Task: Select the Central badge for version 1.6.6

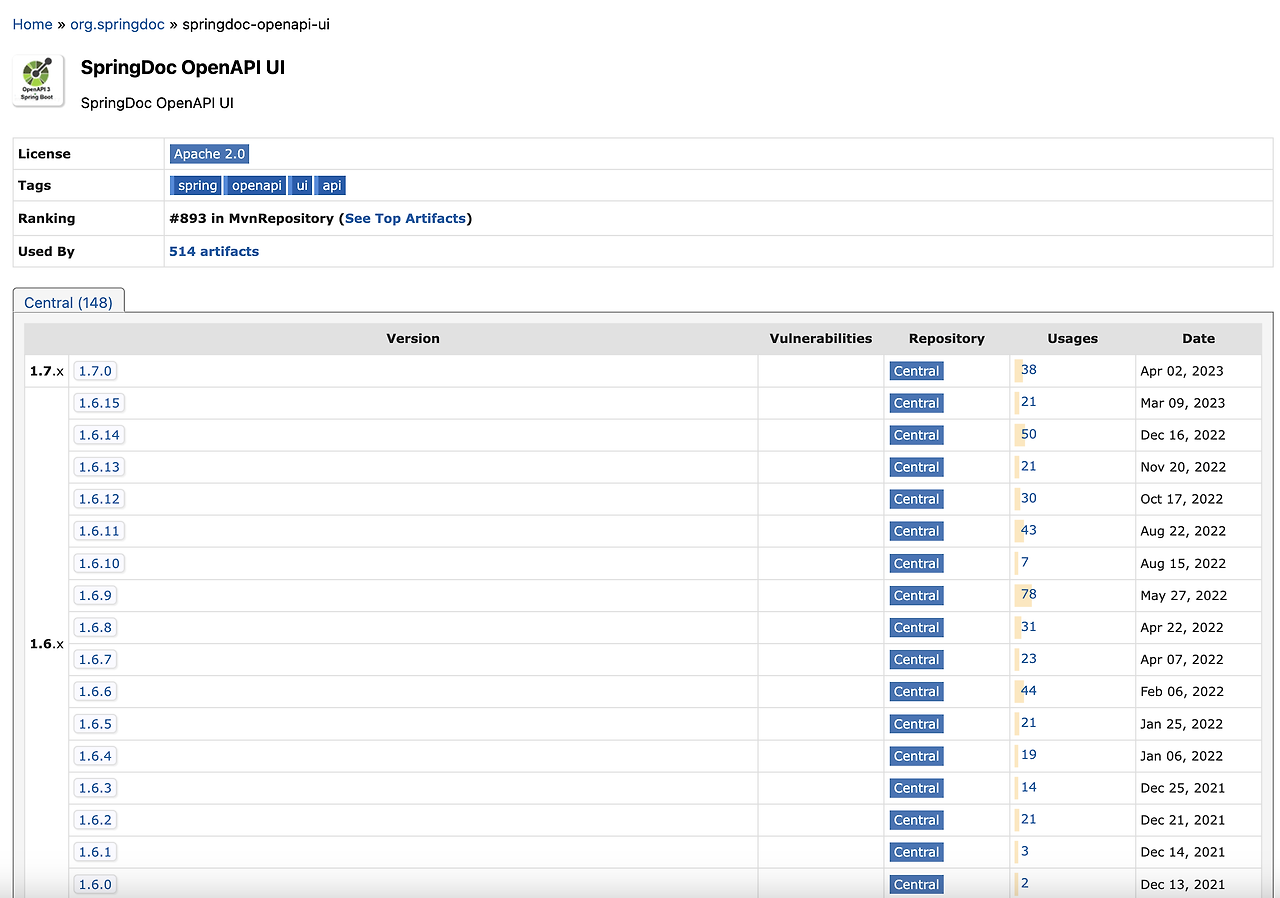Action: (x=917, y=691)
